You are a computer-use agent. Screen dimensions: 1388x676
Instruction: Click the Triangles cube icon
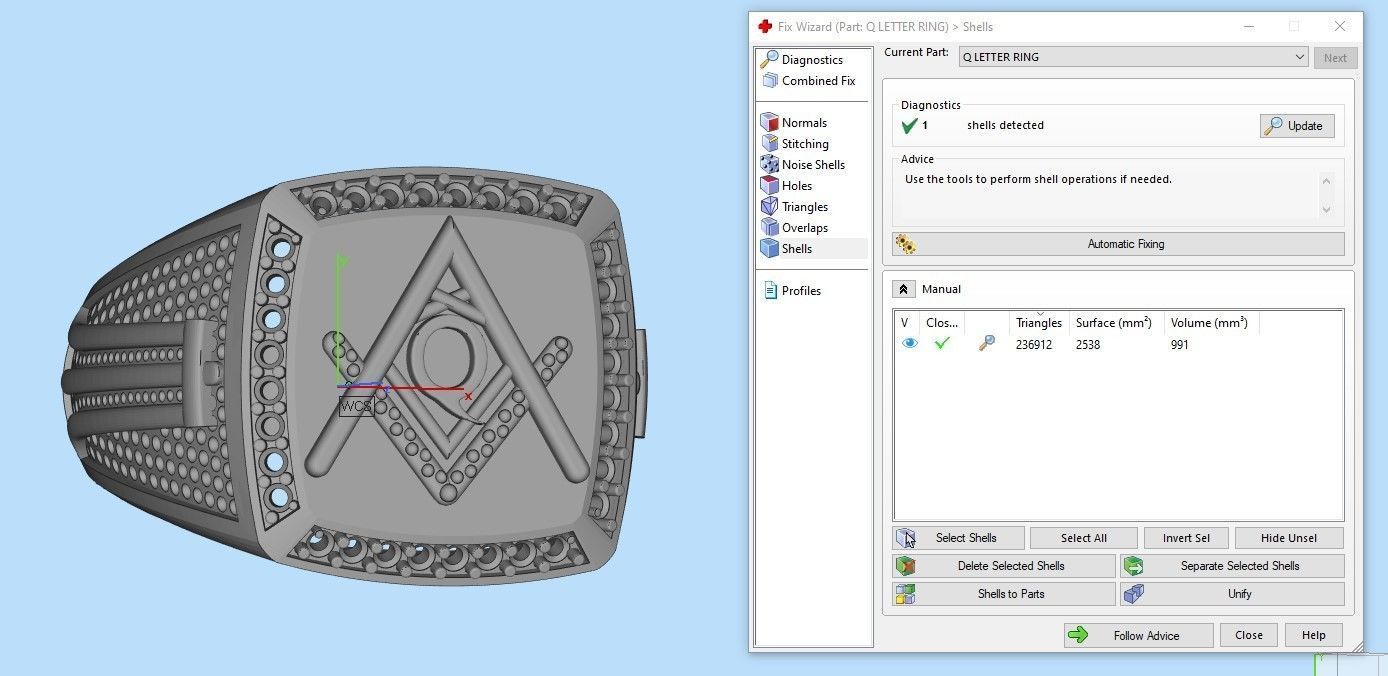769,206
